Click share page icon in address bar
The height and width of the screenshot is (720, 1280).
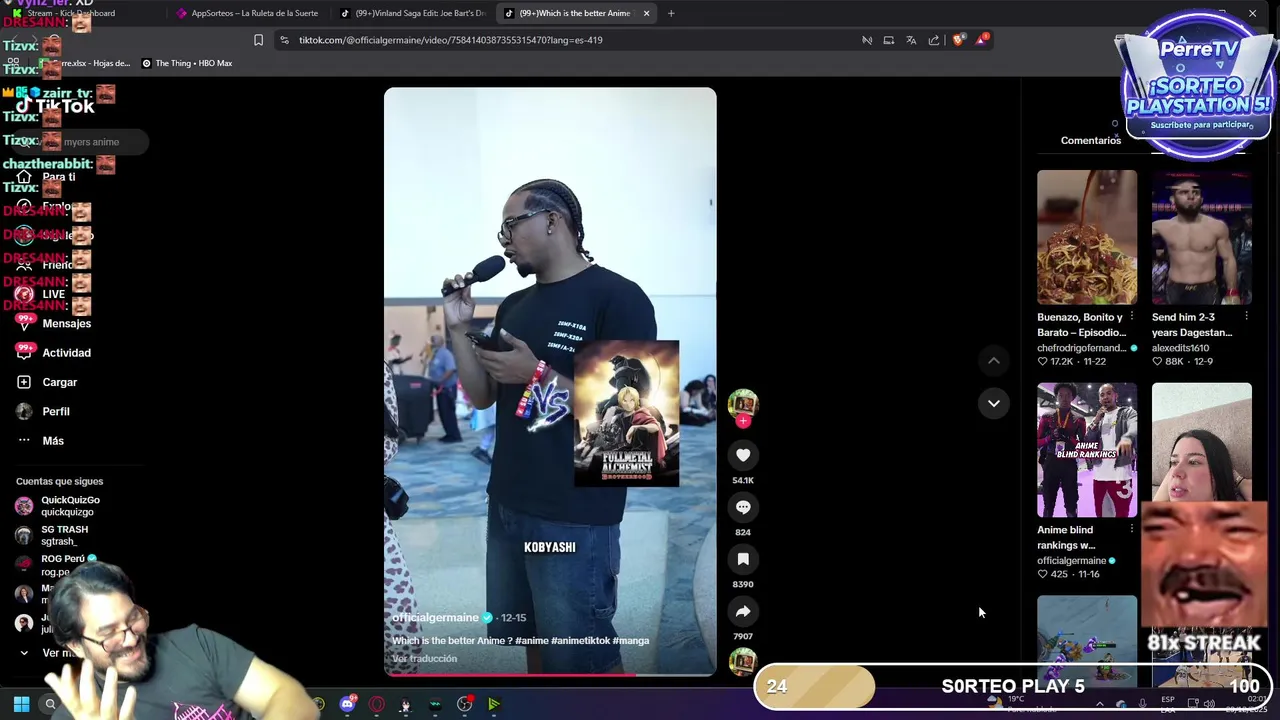934,40
